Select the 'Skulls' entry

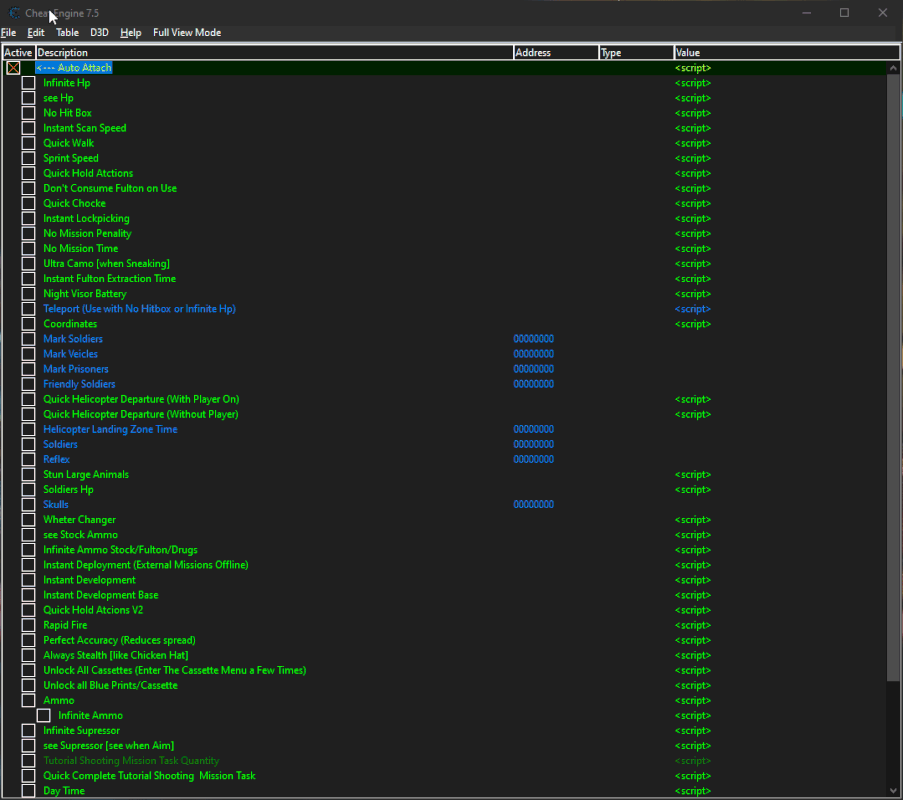pyautogui.click(x=56, y=505)
